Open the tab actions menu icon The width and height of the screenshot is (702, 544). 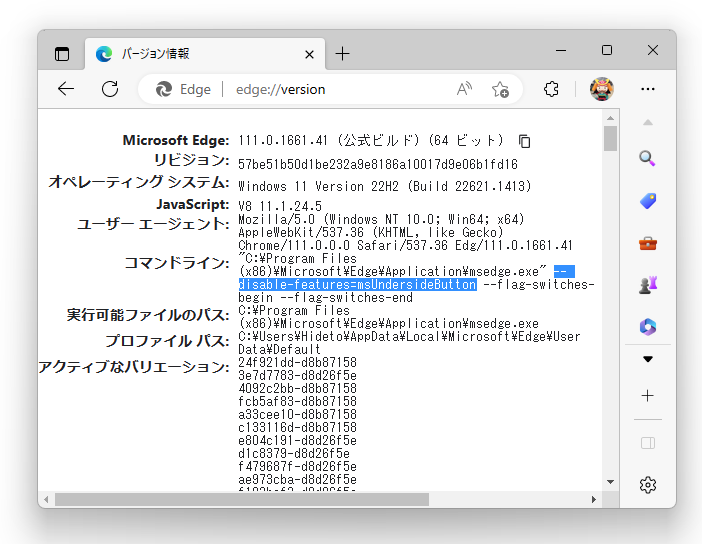click(62, 54)
